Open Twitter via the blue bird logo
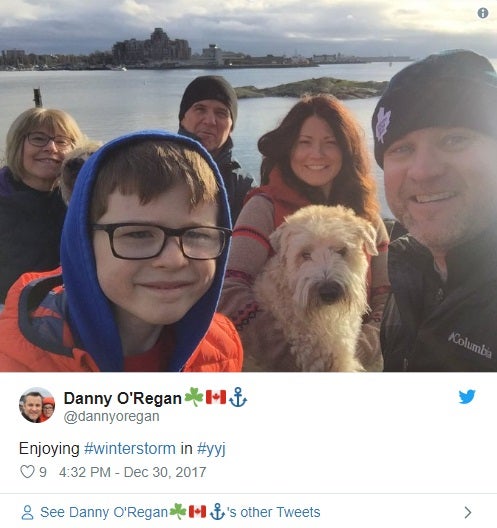The width and height of the screenshot is (497, 528). pyautogui.click(x=467, y=397)
